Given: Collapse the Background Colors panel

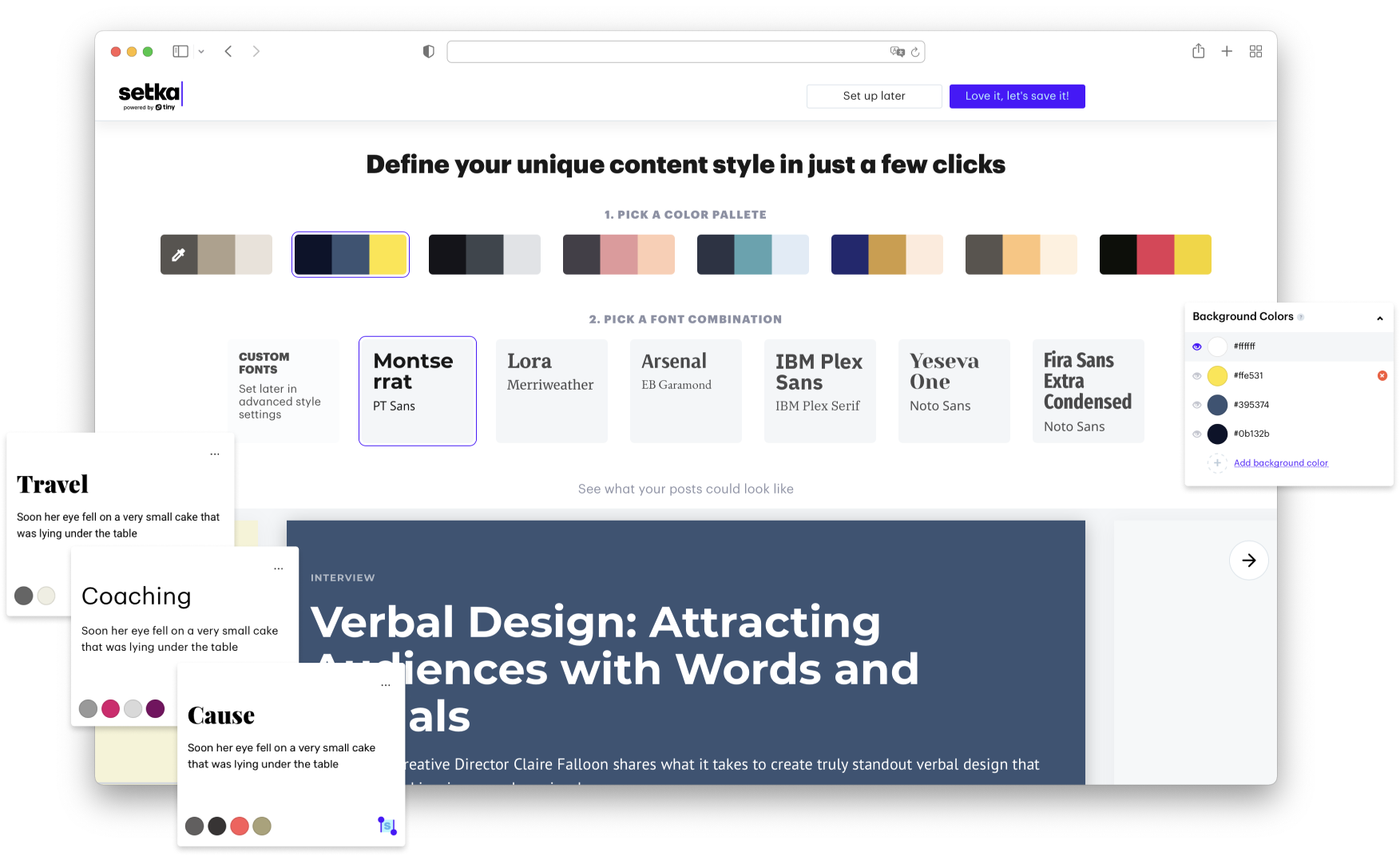Looking at the screenshot, I should click(x=1380, y=318).
